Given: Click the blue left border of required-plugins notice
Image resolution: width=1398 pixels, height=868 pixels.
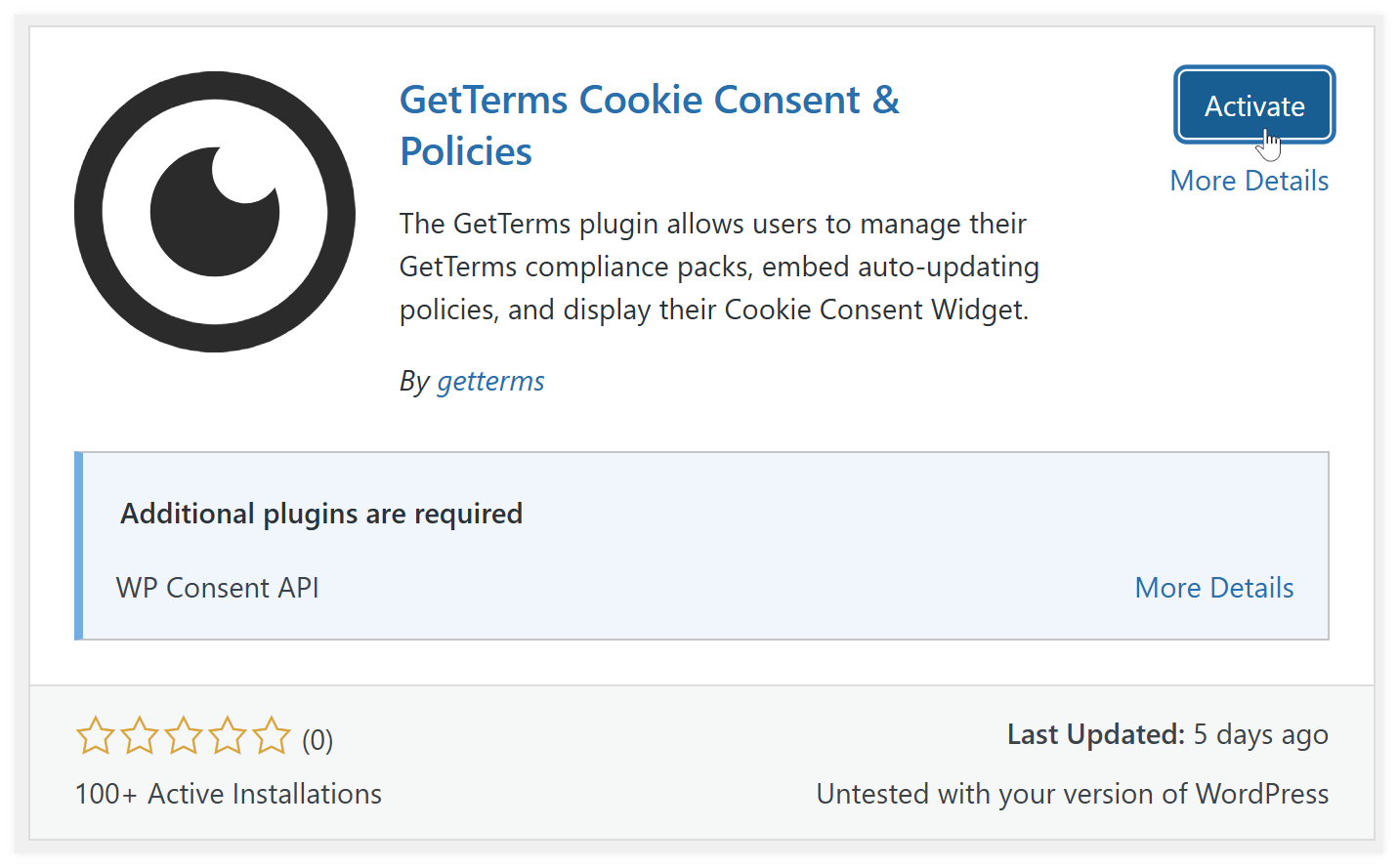Looking at the screenshot, I should click(78, 546).
